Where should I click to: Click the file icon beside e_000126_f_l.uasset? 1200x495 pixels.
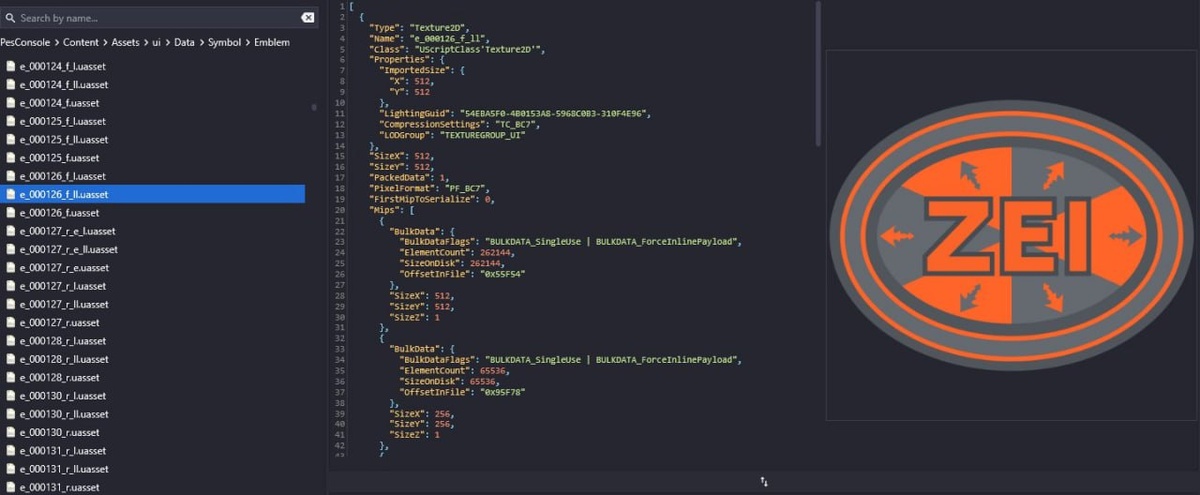coord(10,176)
